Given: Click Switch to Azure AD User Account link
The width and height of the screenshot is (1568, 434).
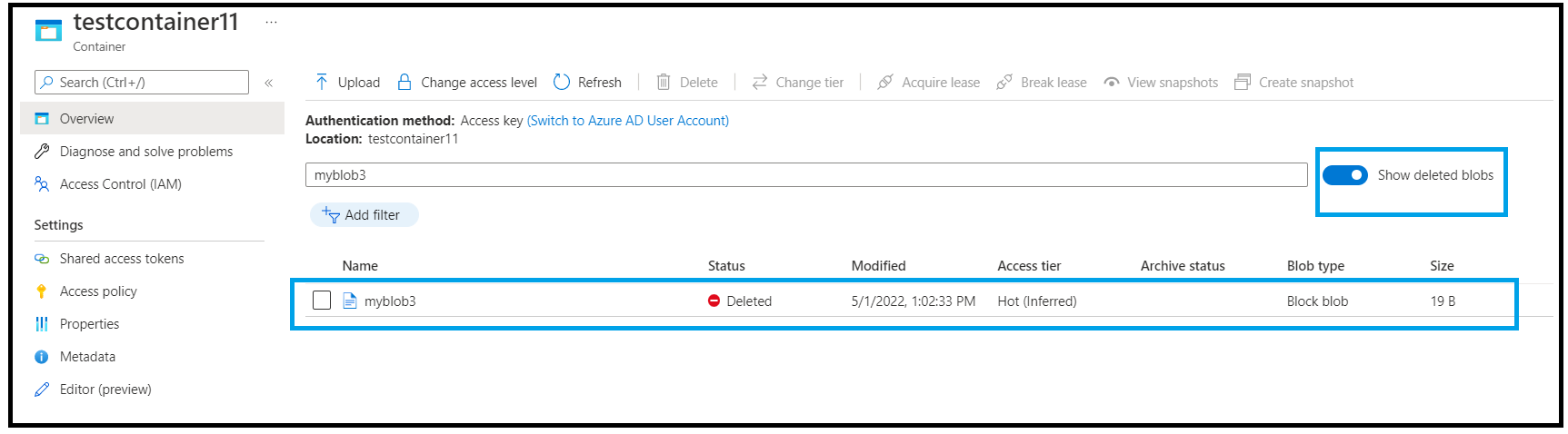Looking at the screenshot, I should pos(628,121).
